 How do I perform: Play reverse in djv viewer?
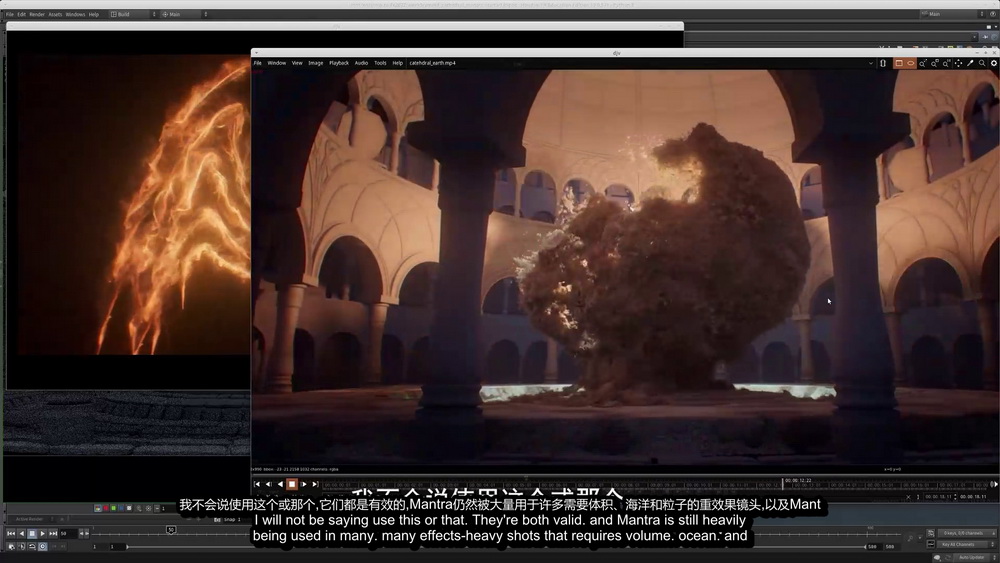(x=280, y=485)
